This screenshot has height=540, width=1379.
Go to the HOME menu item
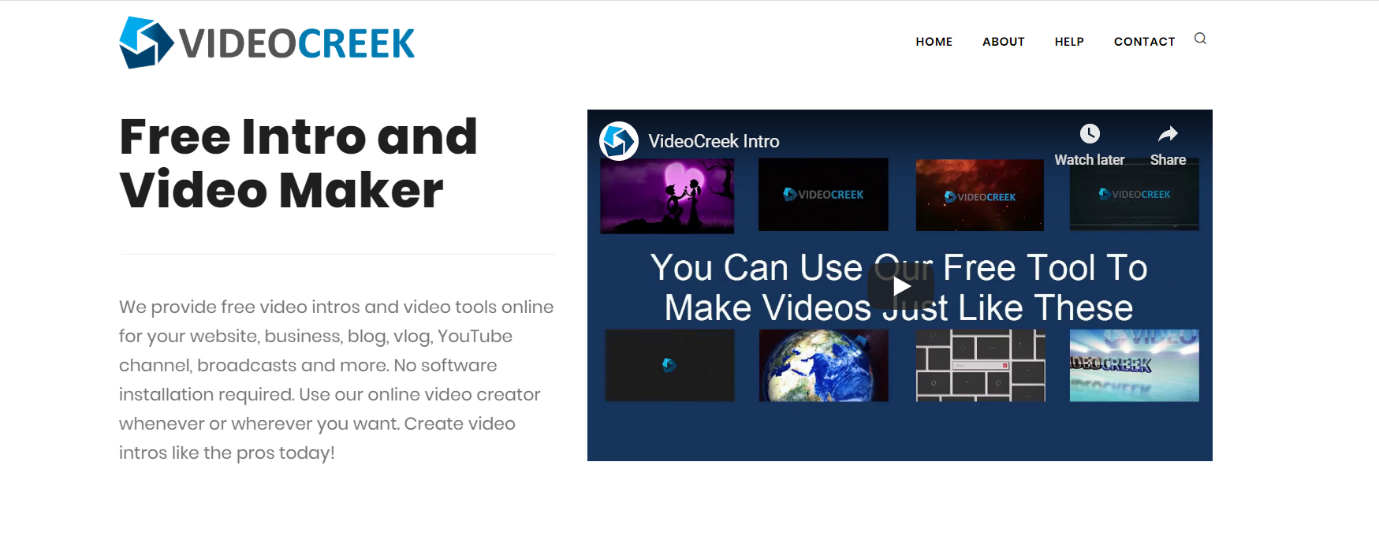tap(934, 42)
